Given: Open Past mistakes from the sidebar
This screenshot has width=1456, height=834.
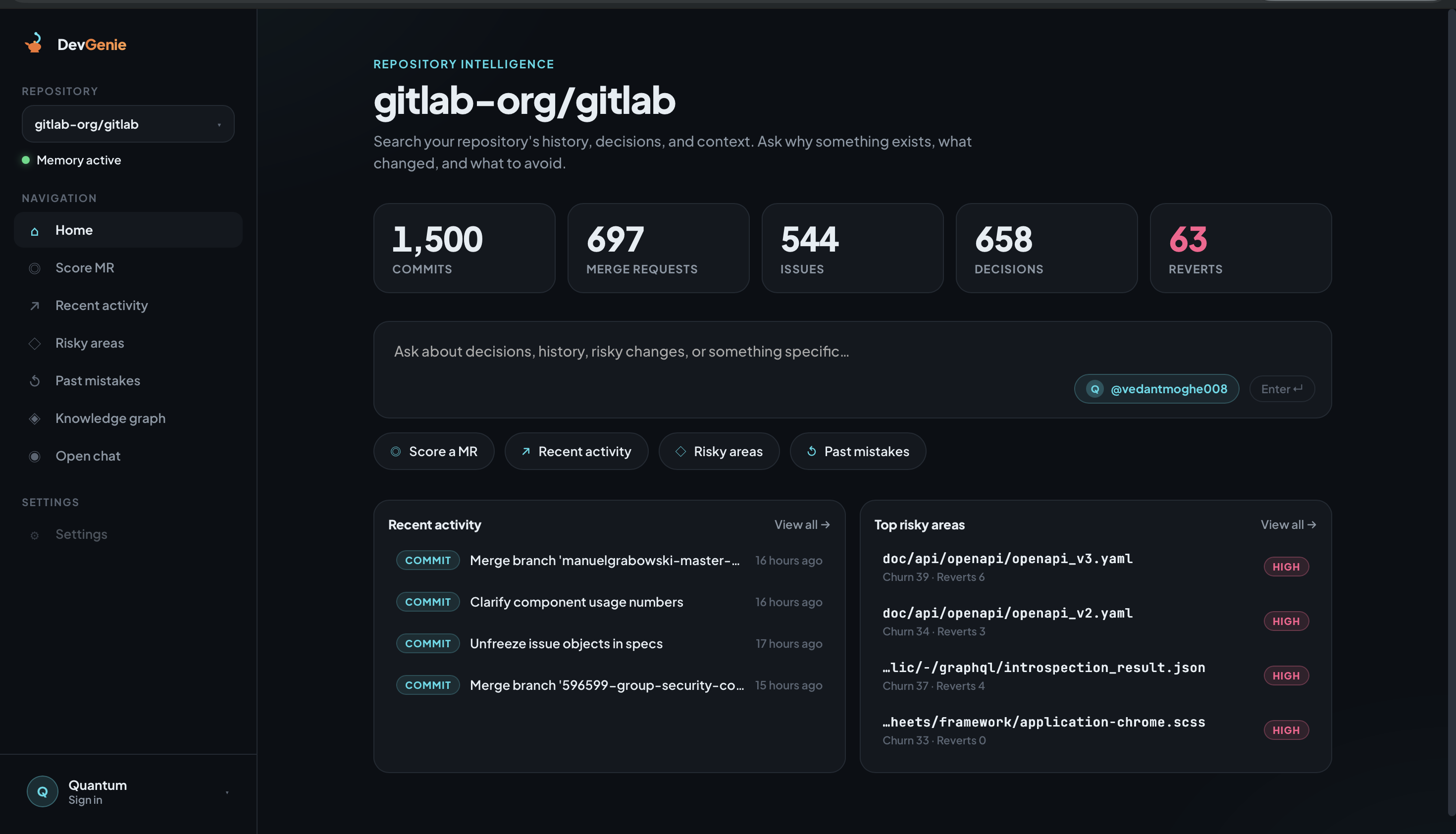Looking at the screenshot, I should tap(128, 381).
